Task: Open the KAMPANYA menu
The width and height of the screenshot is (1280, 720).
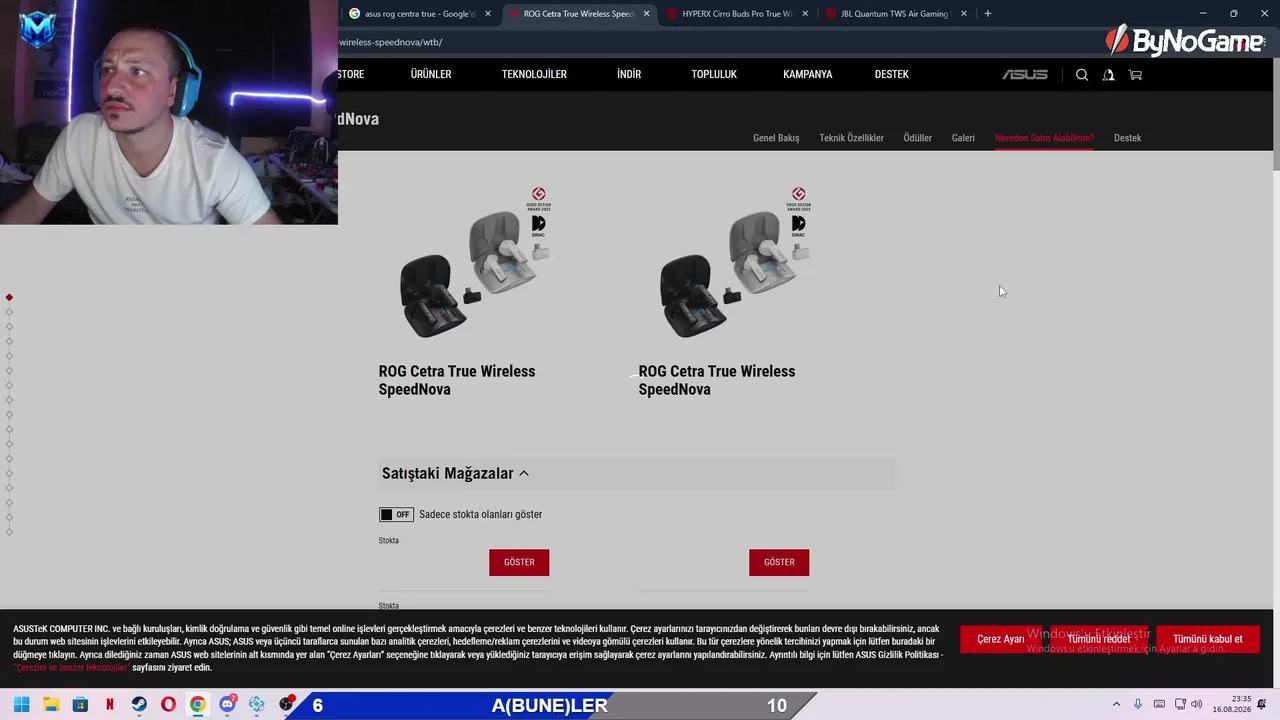Action: pyautogui.click(x=808, y=75)
